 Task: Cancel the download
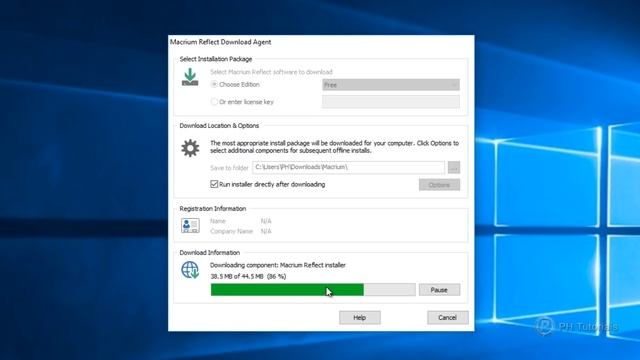[448, 318]
